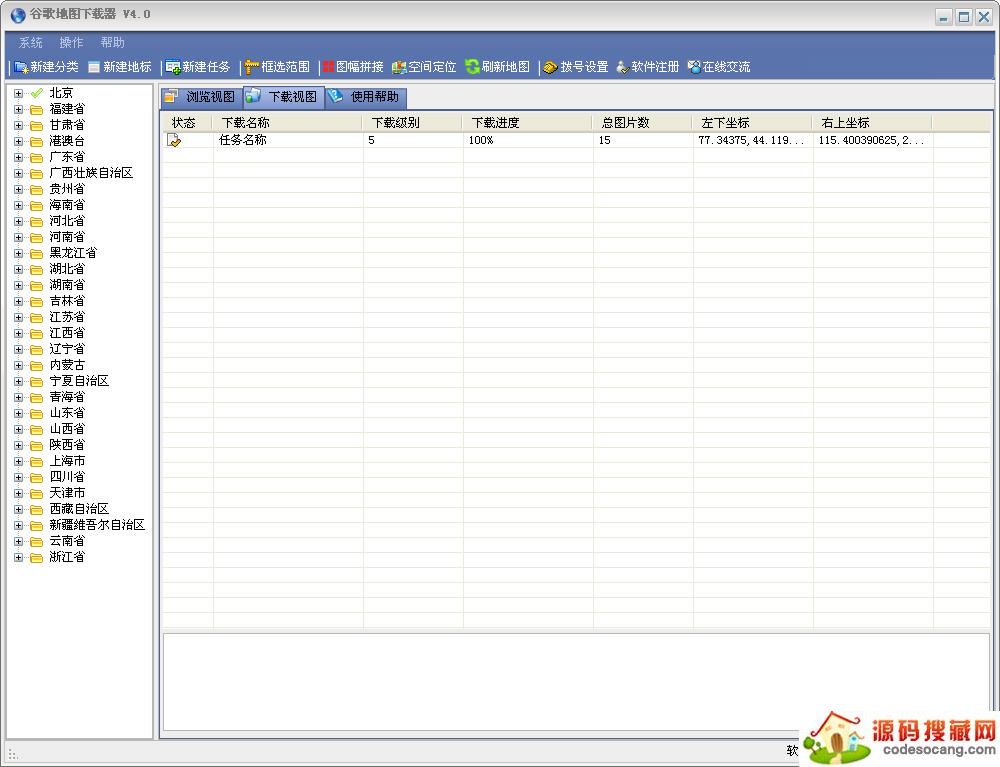Image resolution: width=1000 pixels, height=767 pixels.
Task: Sort by the 总图片数 column header
Action: 643,122
